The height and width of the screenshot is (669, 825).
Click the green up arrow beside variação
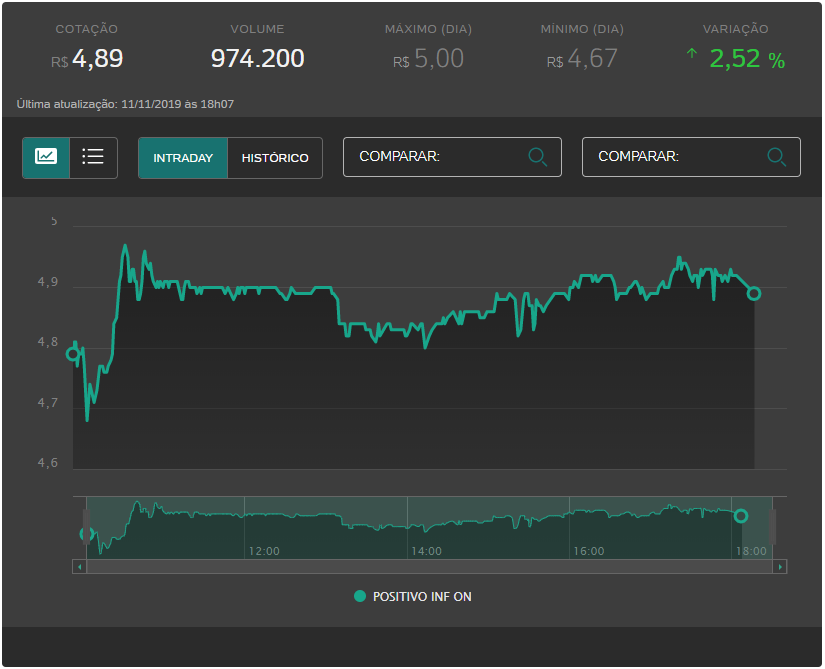(x=691, y=54)
